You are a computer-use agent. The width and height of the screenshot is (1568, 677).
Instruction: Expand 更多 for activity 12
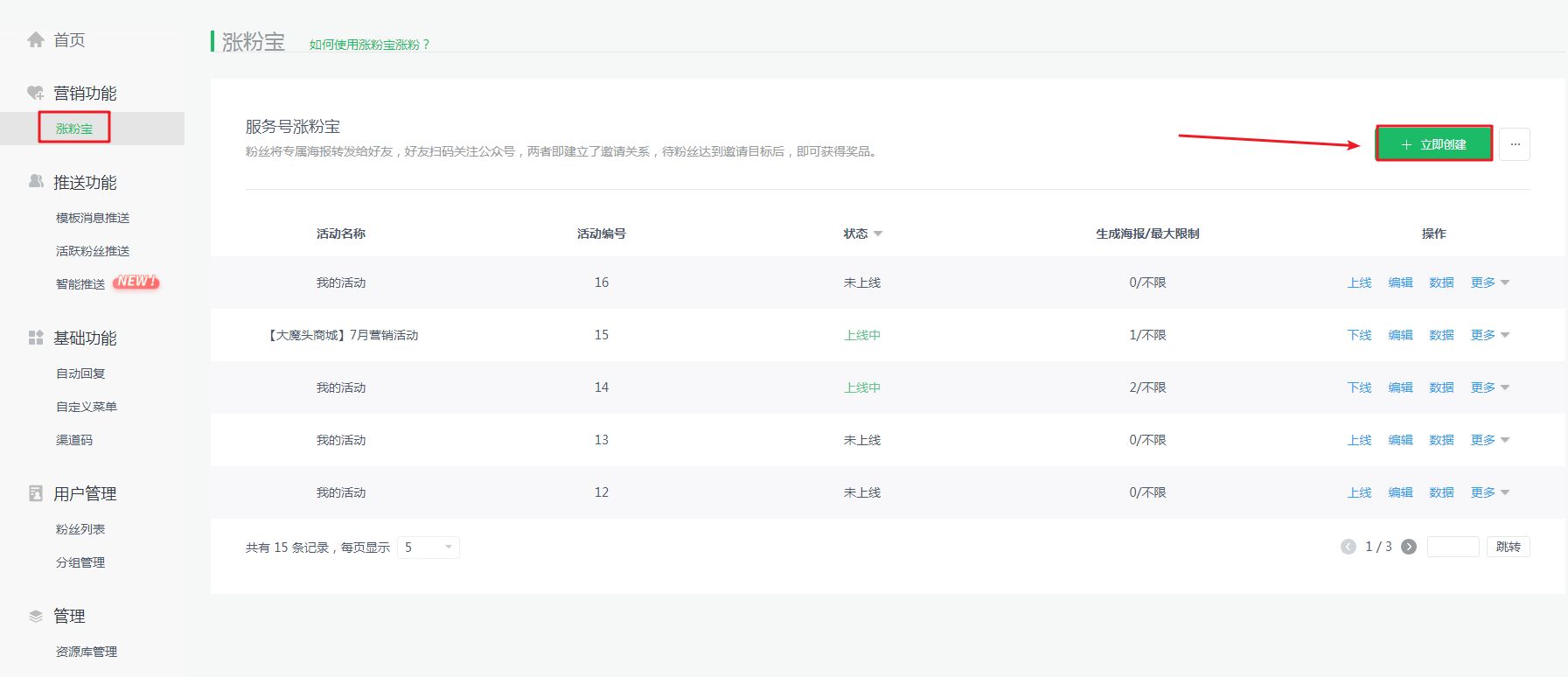(x=1490, y=492)
